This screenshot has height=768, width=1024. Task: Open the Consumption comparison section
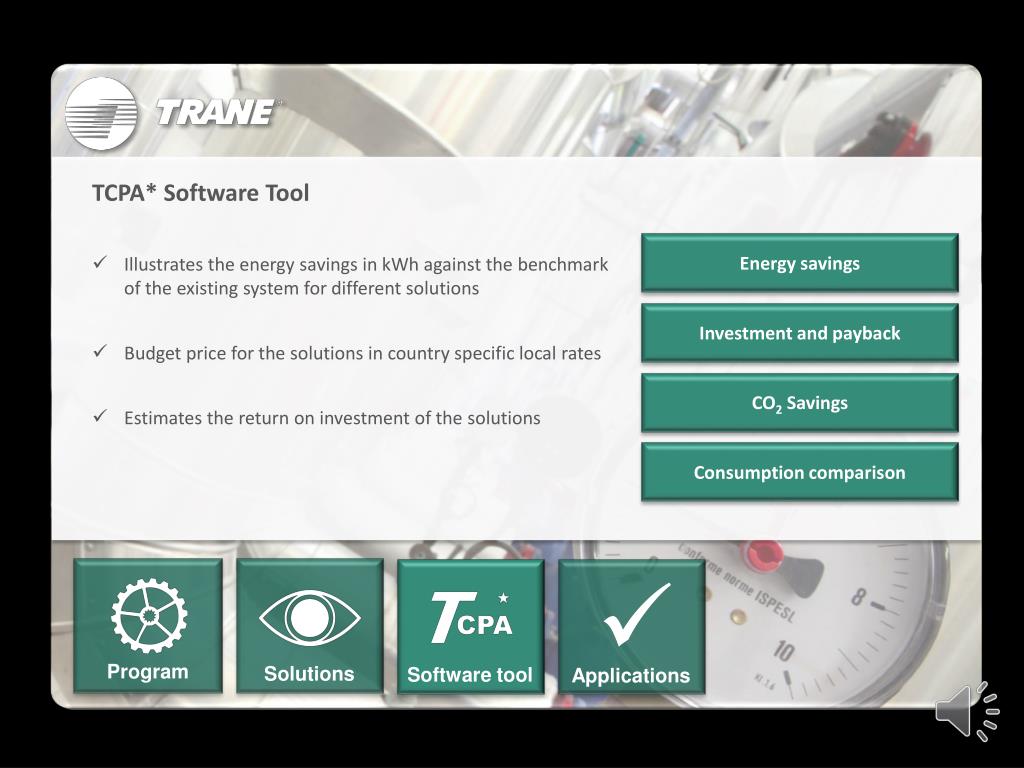(799, 472)
